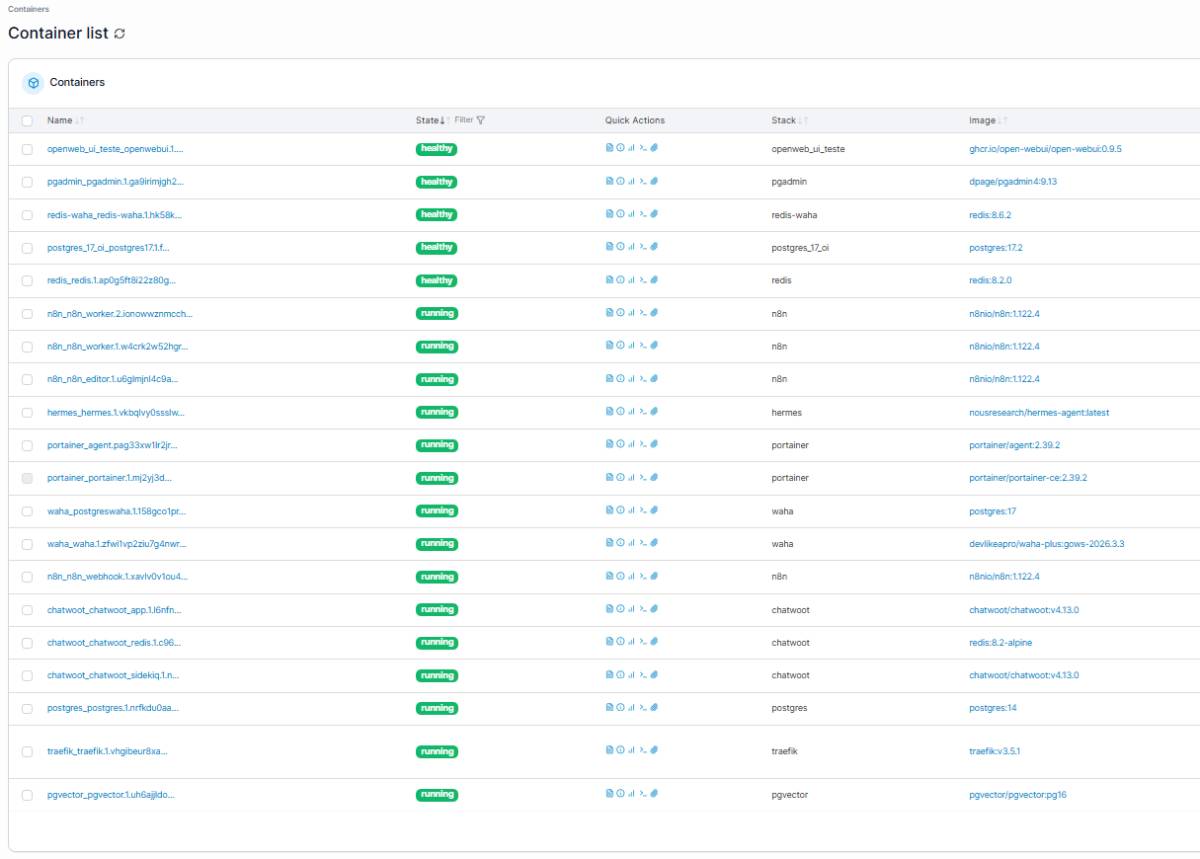Image resolution: width=1200 pixels, height=859 pixels.
Task: Sort containers by Image column
Action: (987, 120)
